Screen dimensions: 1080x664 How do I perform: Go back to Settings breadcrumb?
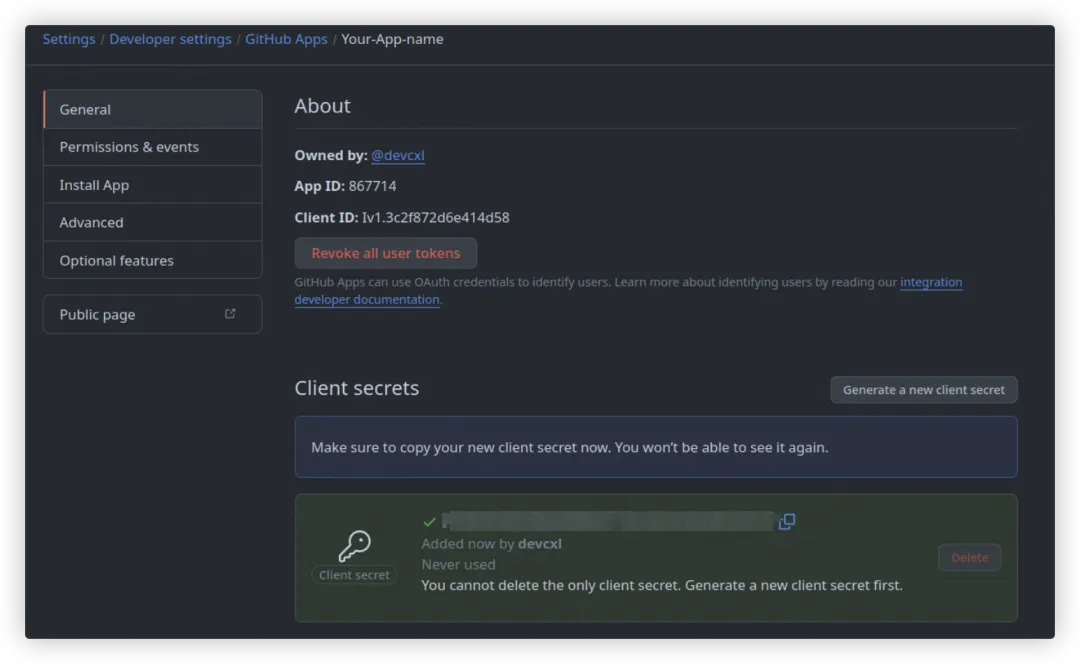coord(69,39)
